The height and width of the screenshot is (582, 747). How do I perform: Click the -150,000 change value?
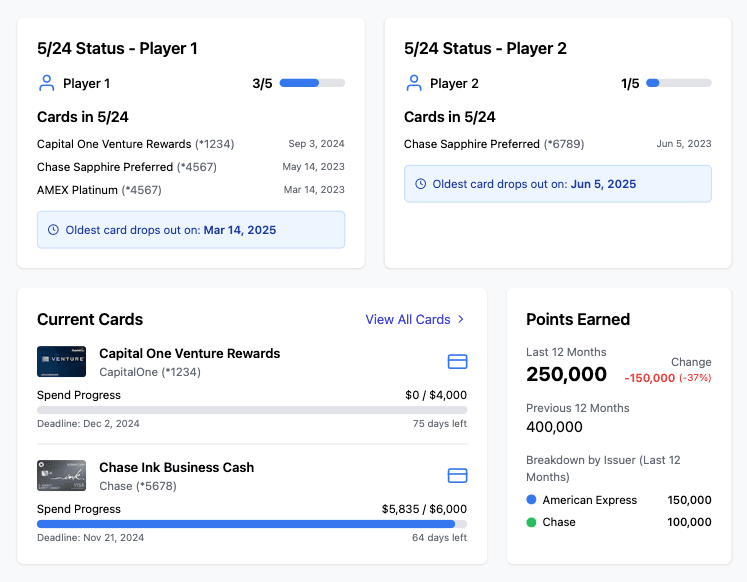pos(650,378)
